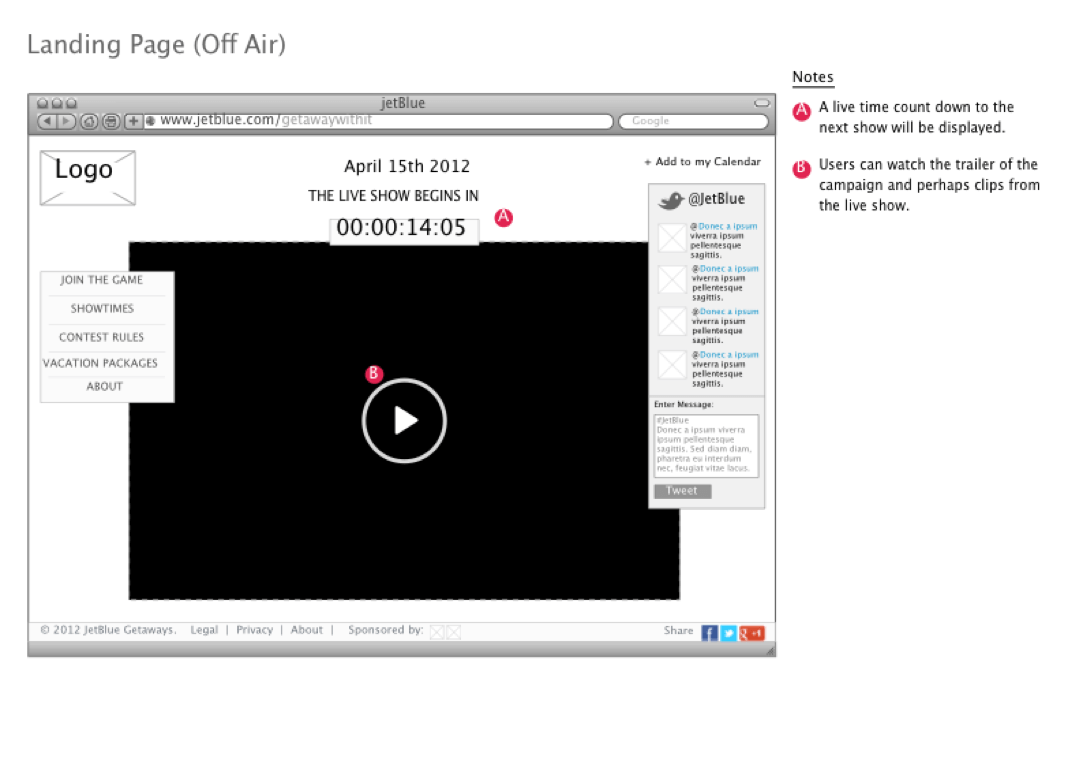Open ABOUT in the side menu
Viewport: 1068px width, 764px height.
click(x=104, y=386)
